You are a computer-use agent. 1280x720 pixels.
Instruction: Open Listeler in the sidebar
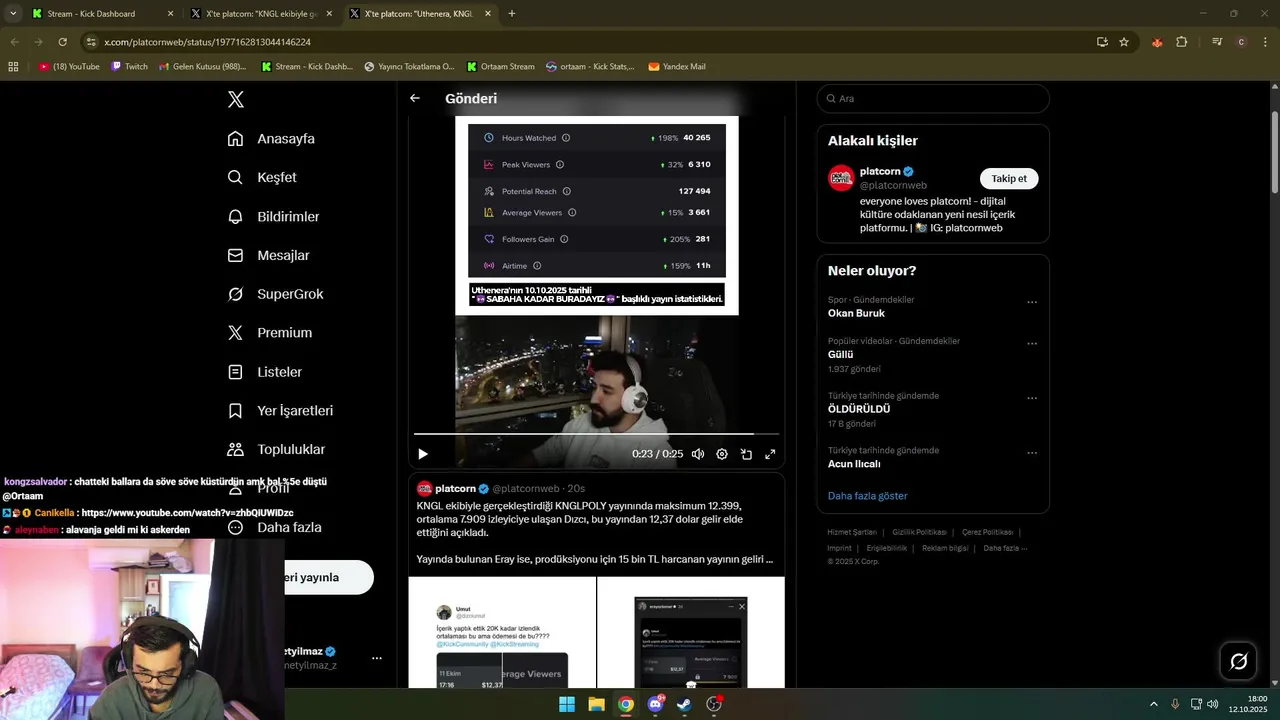click(265, 372)
